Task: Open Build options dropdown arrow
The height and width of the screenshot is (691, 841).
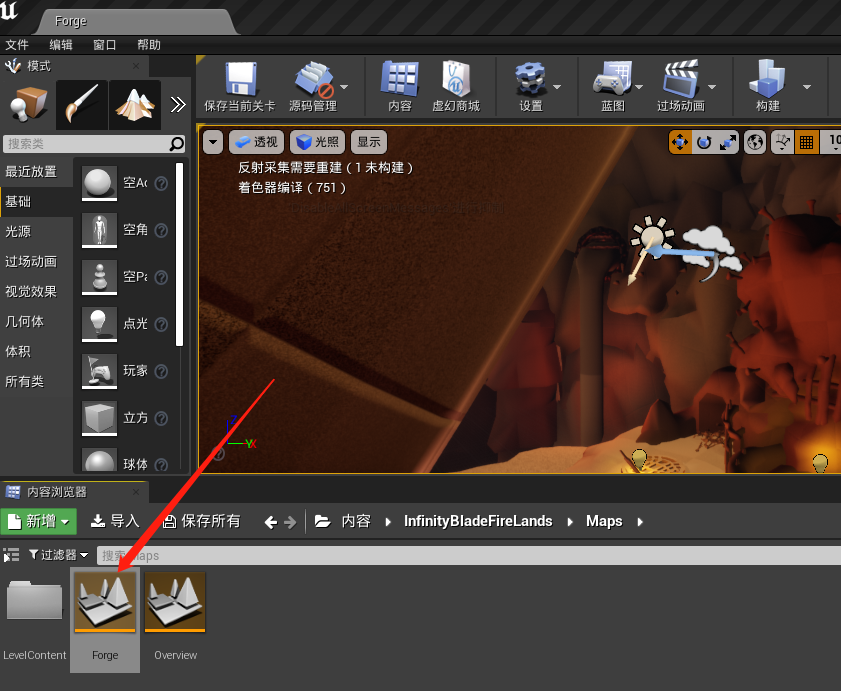Action: [807, 86]
